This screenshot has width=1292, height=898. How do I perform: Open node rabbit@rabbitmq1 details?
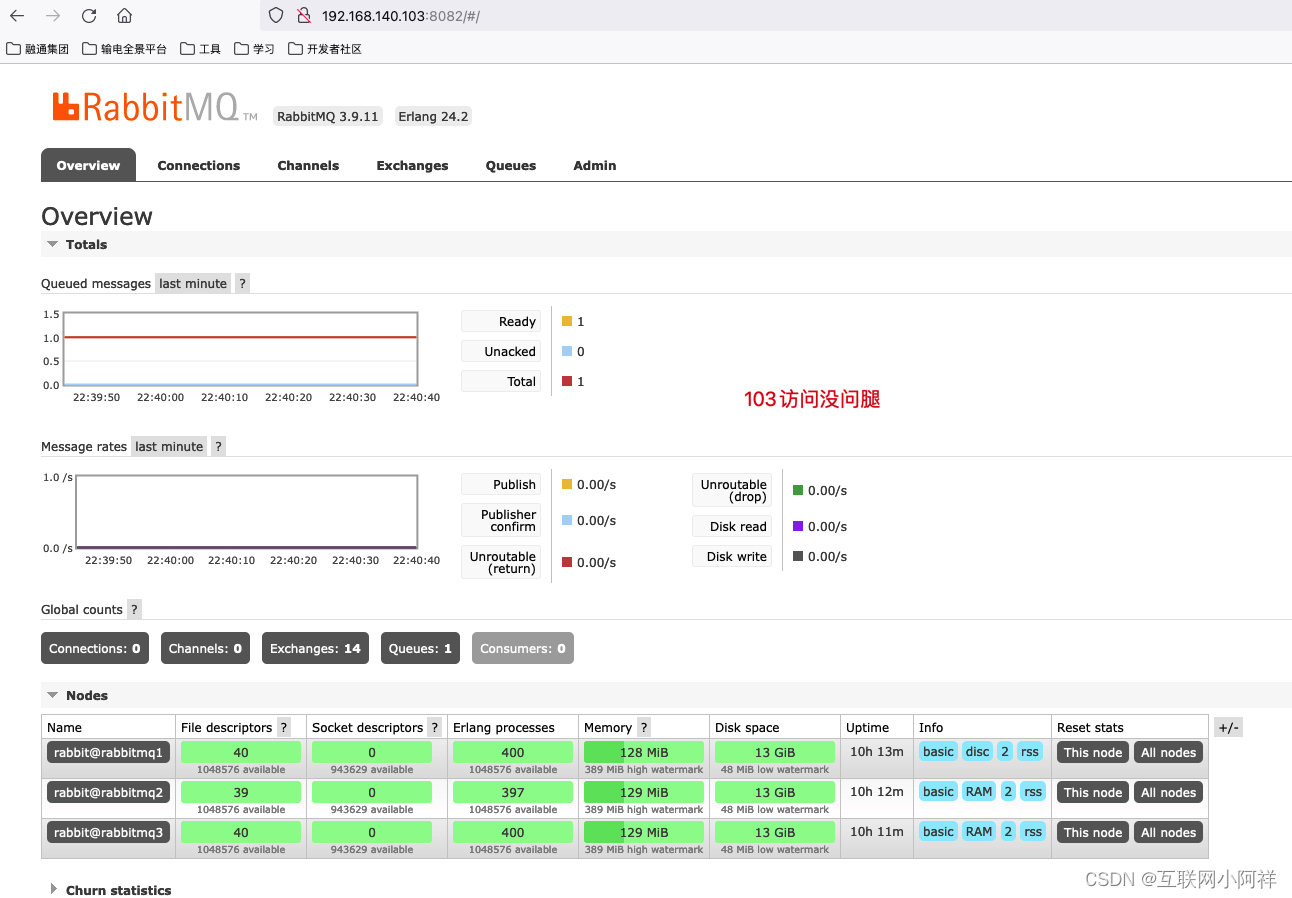(x=109, y=753)
